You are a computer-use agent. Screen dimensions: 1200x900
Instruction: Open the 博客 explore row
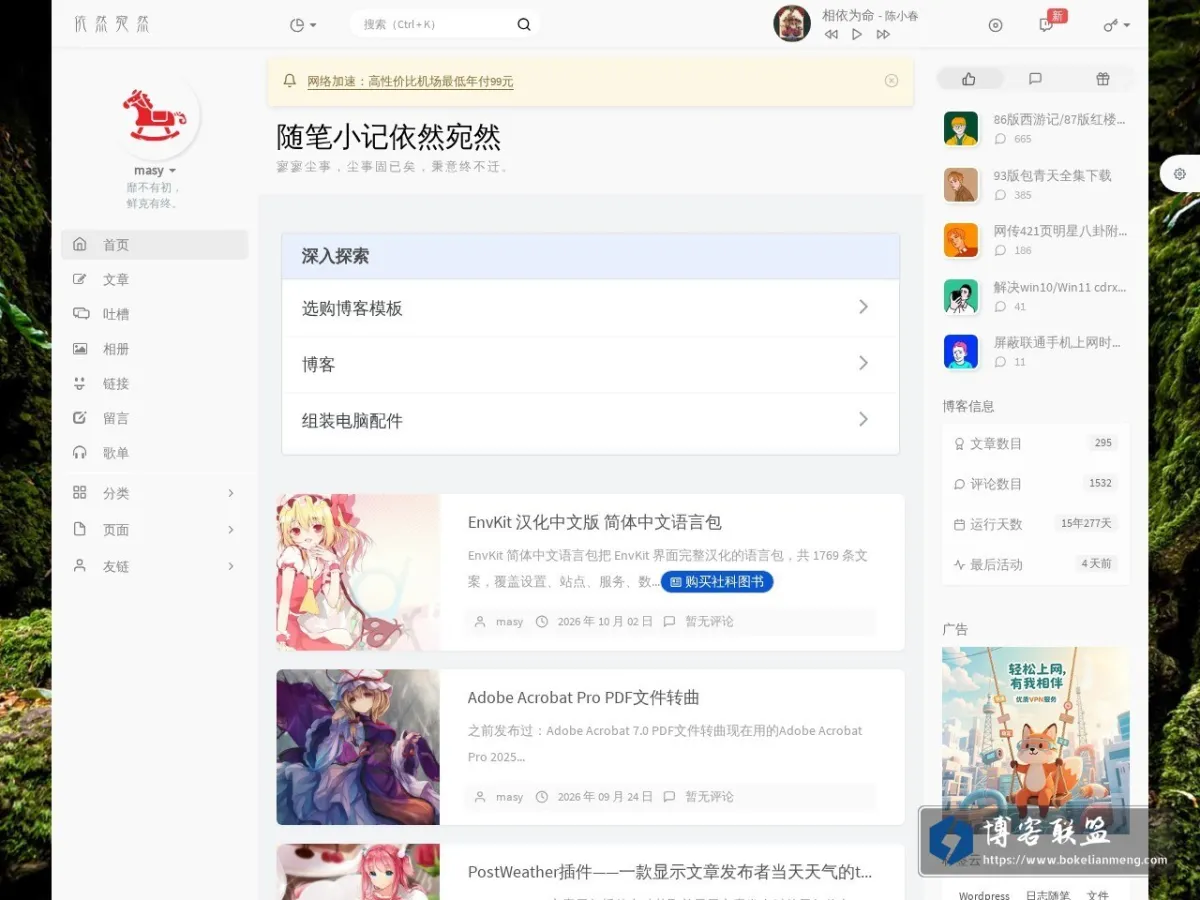[x=590, y=364]
